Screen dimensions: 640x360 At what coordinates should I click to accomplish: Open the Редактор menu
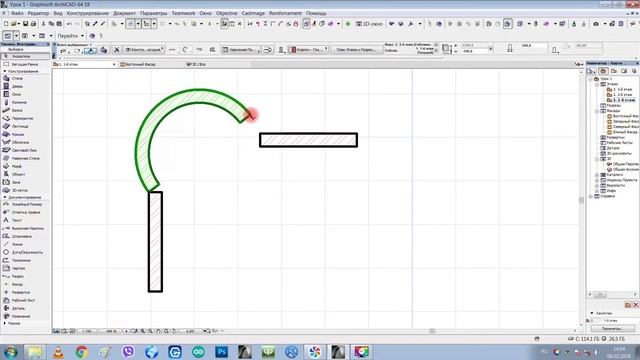[x=38, y=13]
